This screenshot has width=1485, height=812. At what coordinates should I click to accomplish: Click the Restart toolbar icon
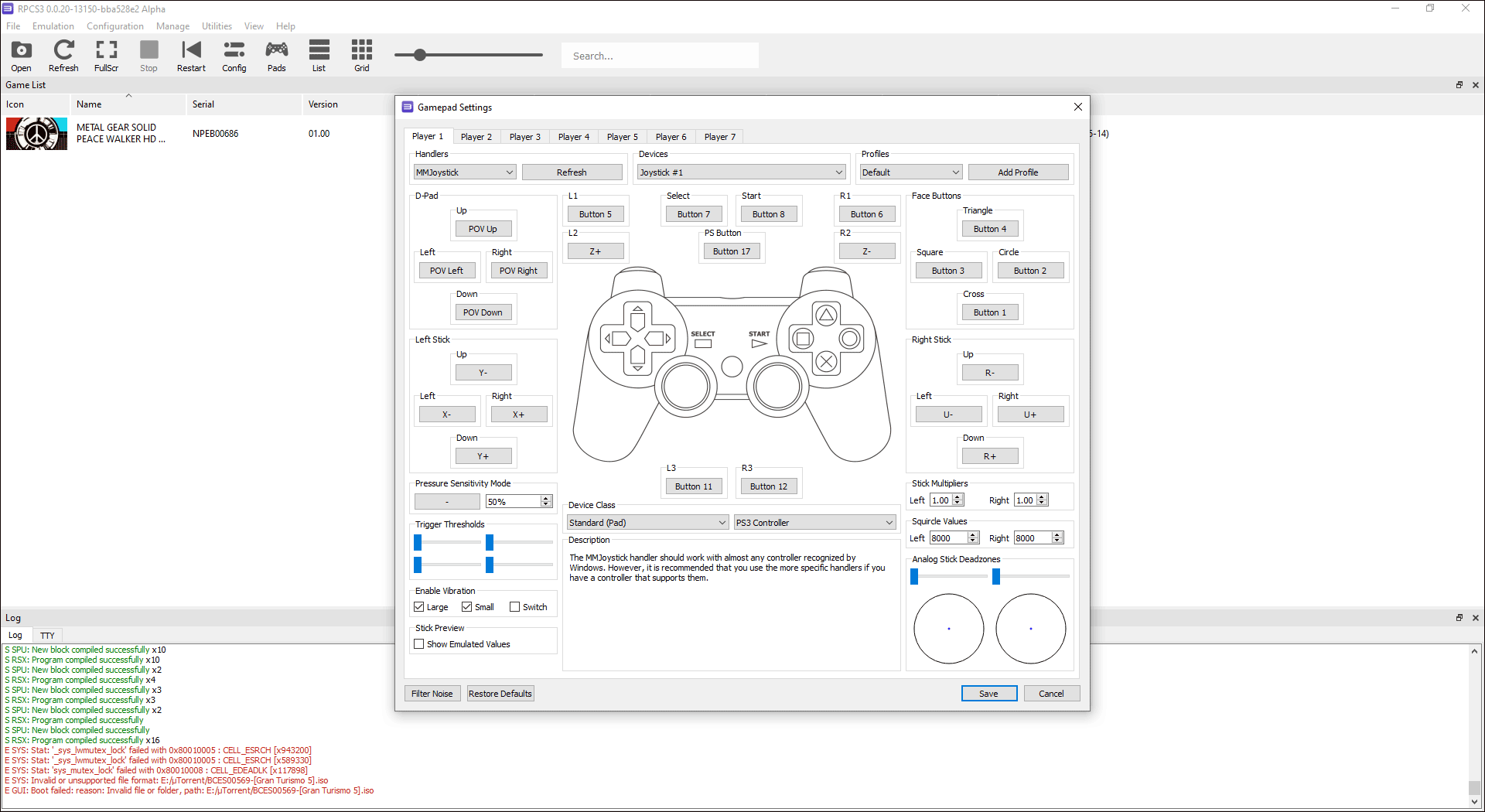point(191,56)
